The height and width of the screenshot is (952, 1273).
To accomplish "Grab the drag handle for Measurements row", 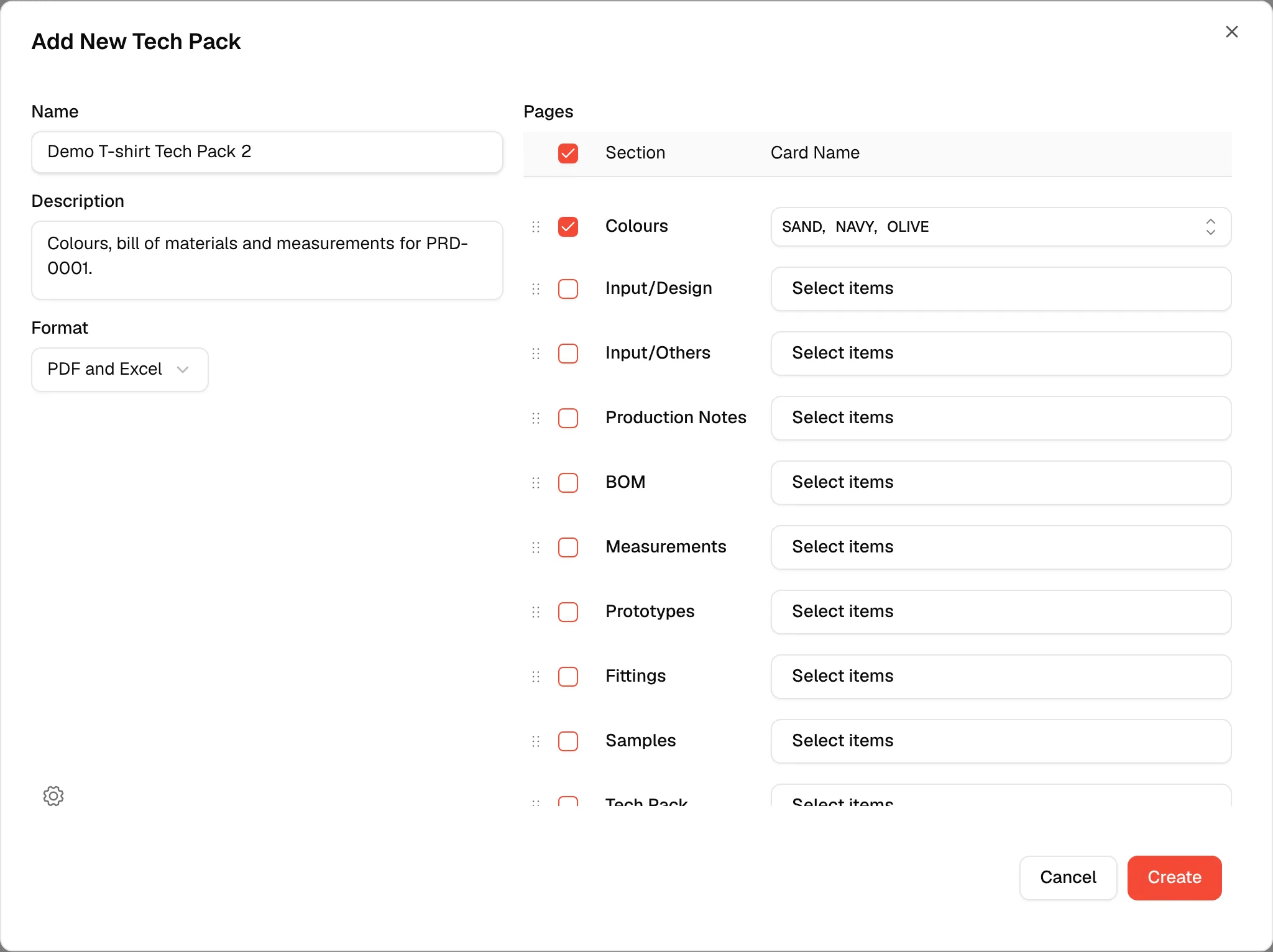I will pyautogui.click(x=536, y=547).
